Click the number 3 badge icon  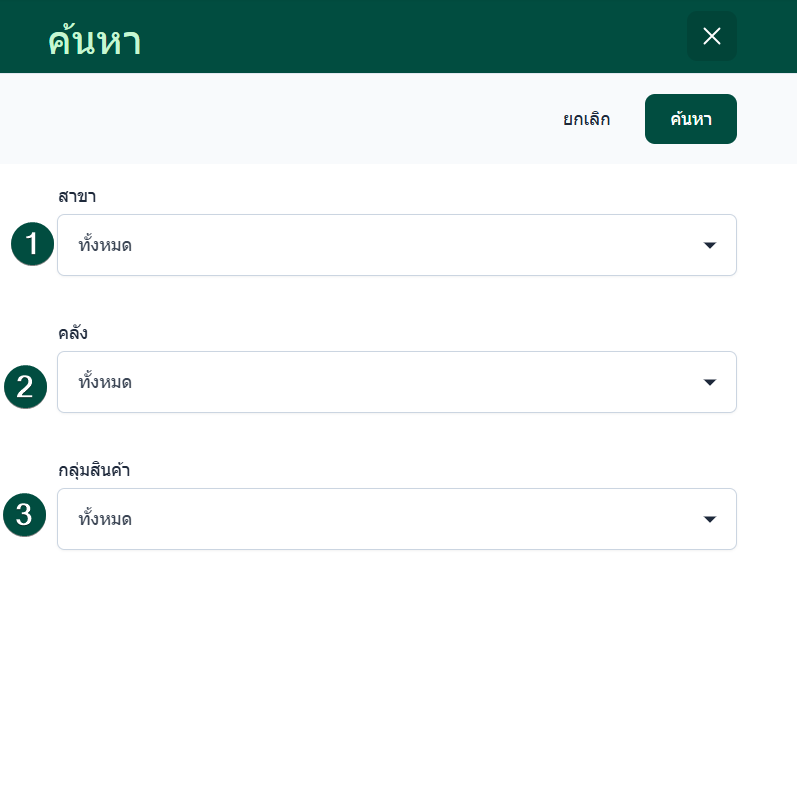pos(25,515)
